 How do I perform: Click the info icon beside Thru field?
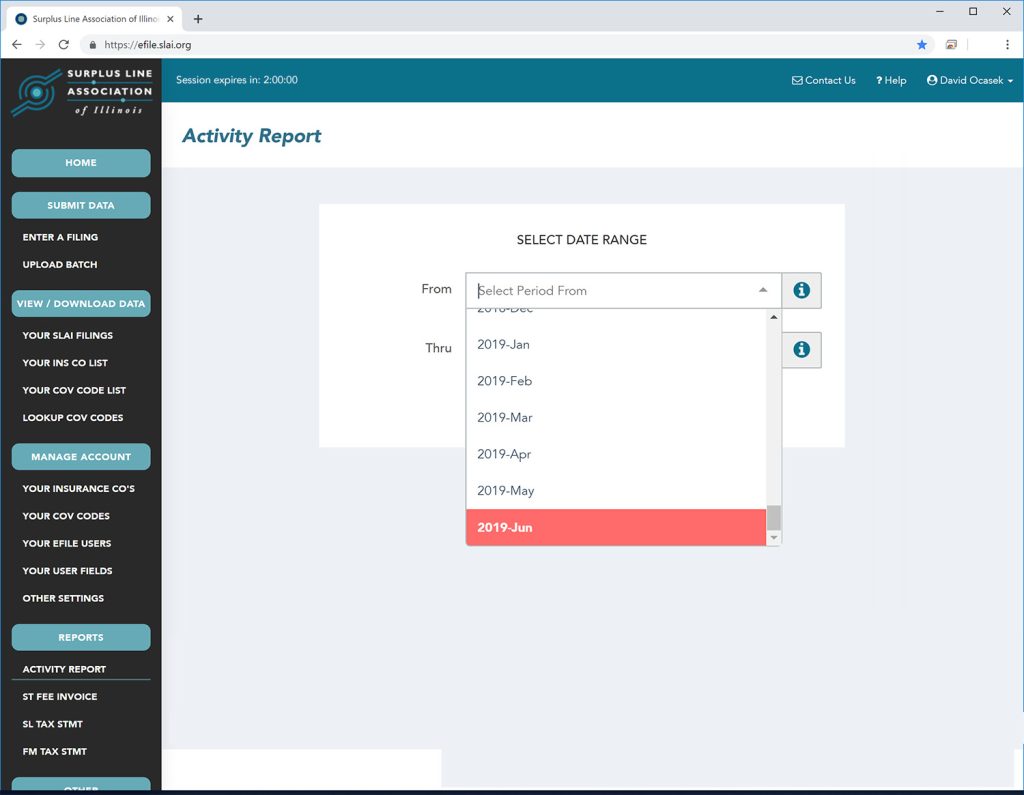click(801, 349)
